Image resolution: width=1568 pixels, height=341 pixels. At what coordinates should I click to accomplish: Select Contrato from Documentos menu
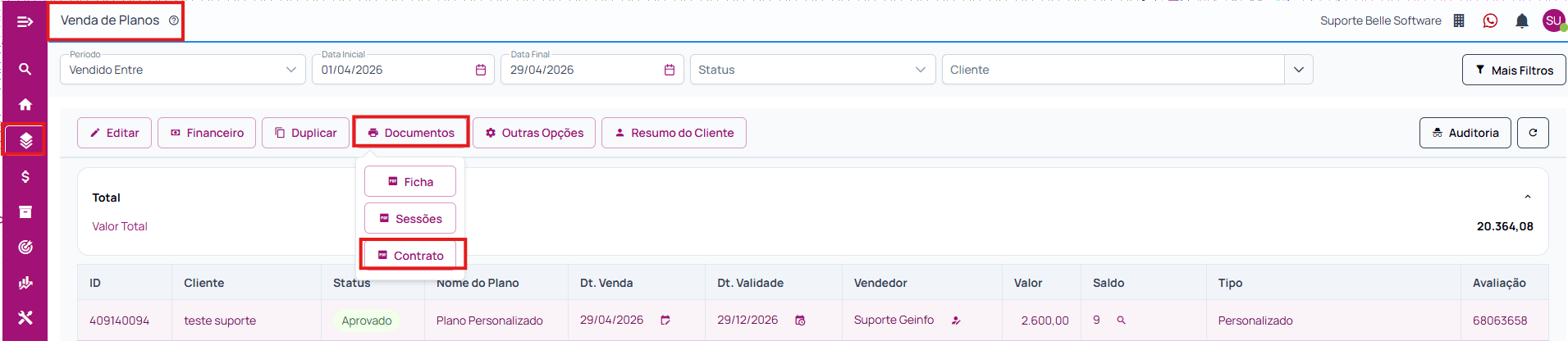click(x=410, y=255)
